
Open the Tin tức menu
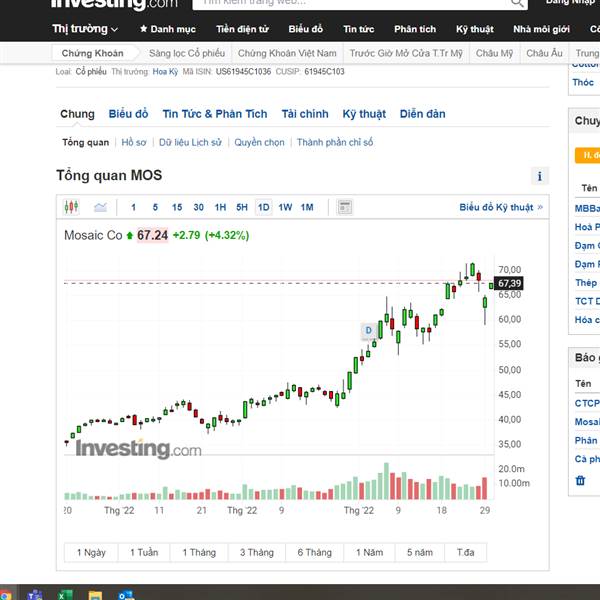click(359, 29)
